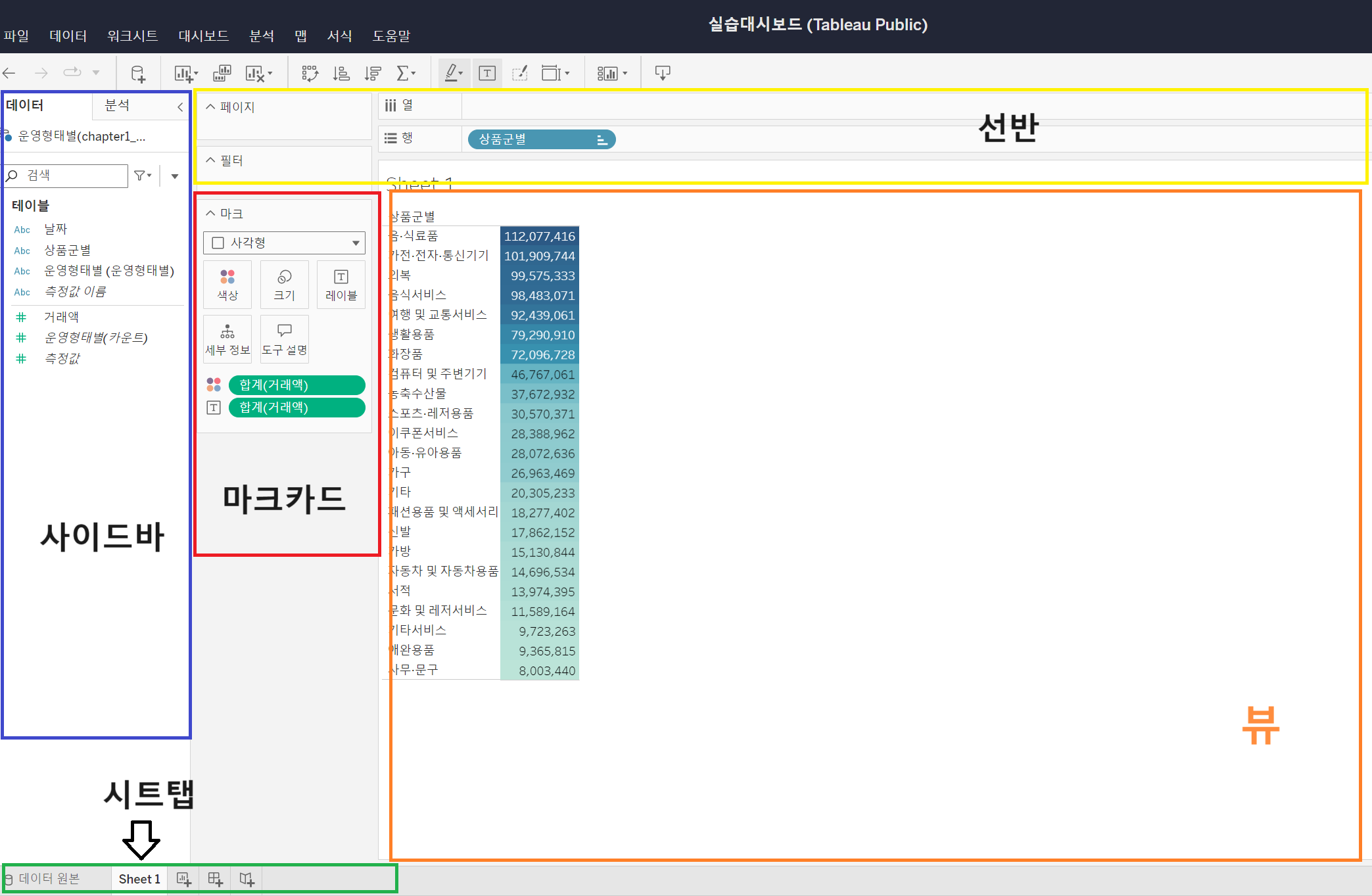This screenshot has width=1372, height=896.
Task: Open the 분석 menu in menu bar
Action: (262, 35)
